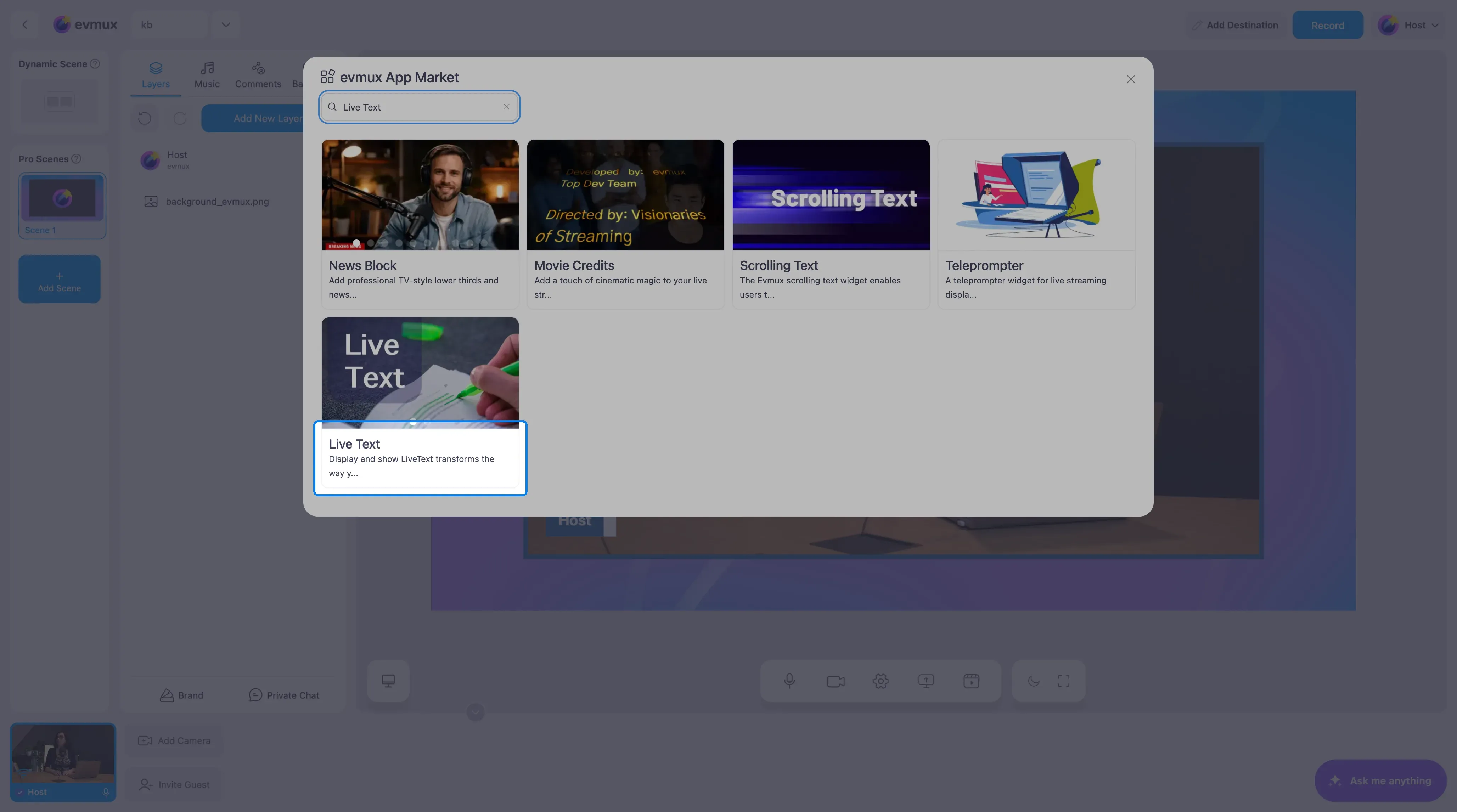Viewport: 1457px width, 812px height.
Task: Expand the kb project dropdown
Action: pos(226,25)
